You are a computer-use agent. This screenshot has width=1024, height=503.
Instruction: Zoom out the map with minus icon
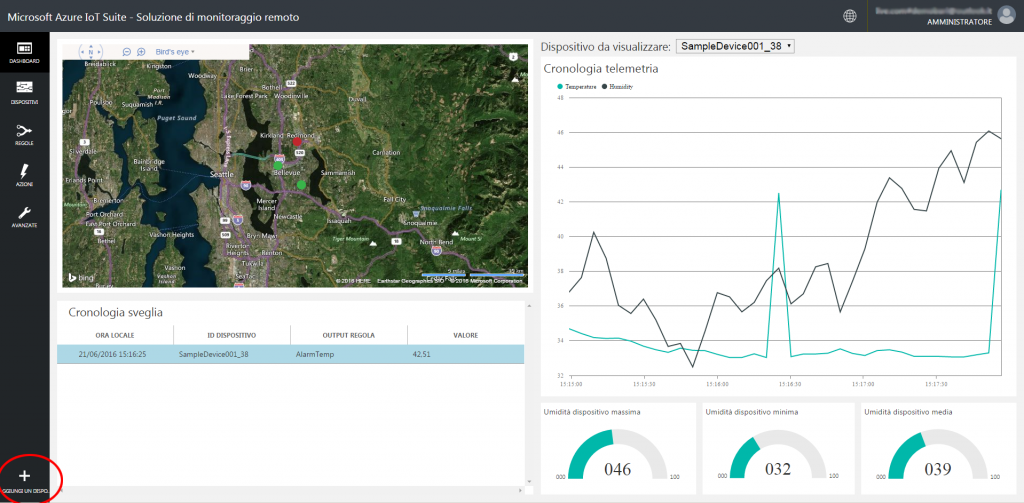click(127, 52)
